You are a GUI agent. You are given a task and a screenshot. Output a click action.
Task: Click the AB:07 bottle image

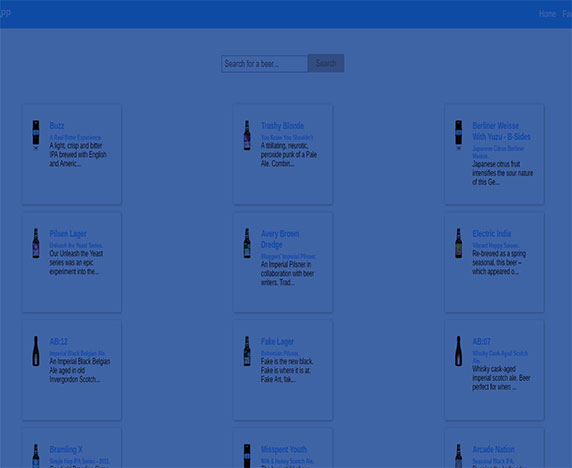click(x=459, y=351)
